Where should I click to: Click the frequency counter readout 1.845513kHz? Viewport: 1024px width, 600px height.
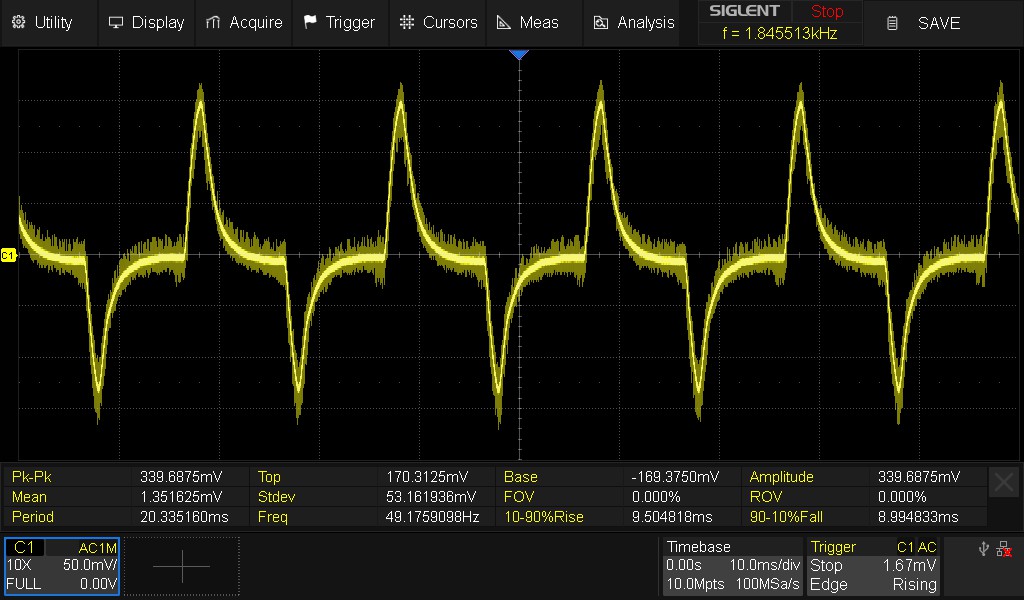click(780, 33)
